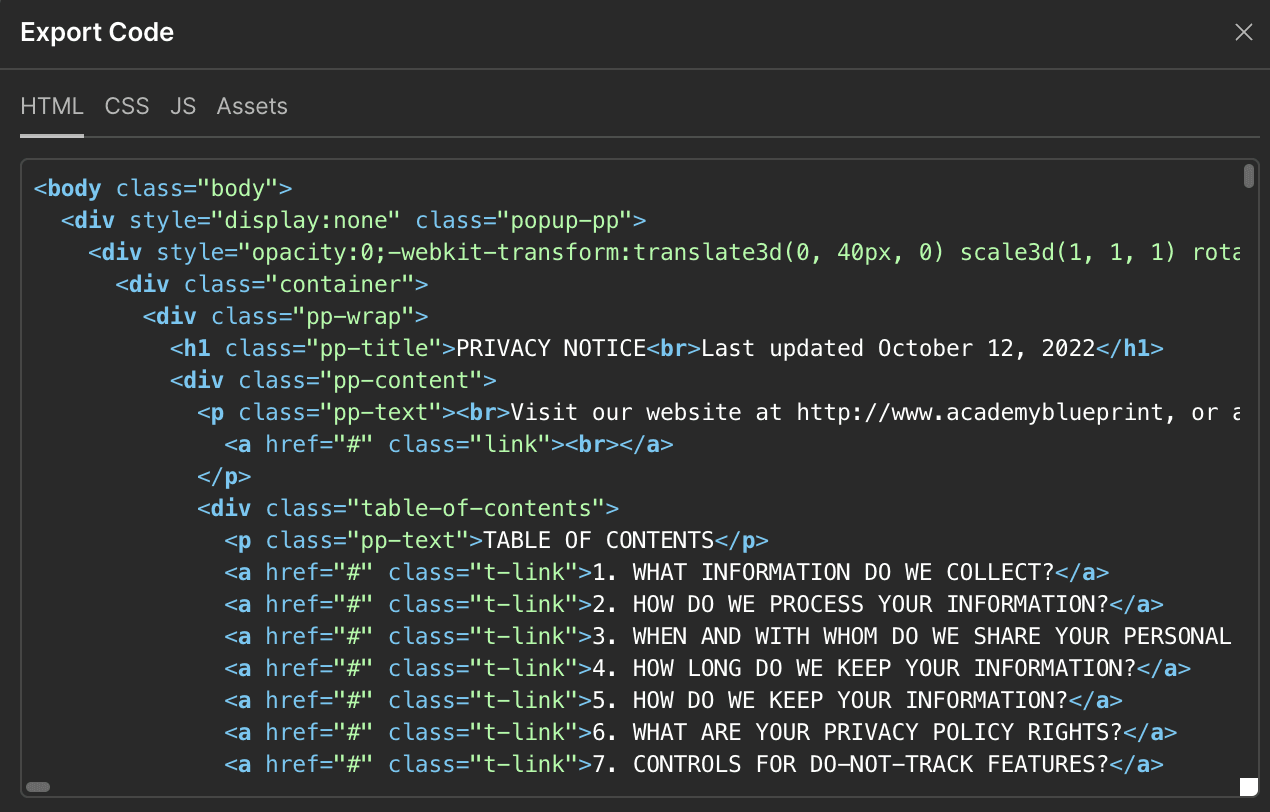Click the pp-content div line
Image resolution: width=1270 pixels, height=812 pixels.
point(333,380)
